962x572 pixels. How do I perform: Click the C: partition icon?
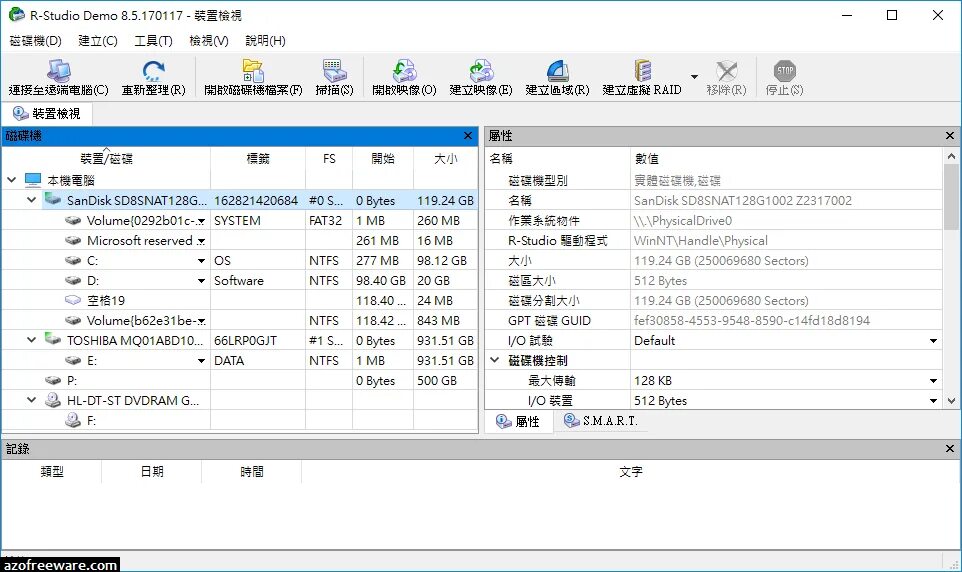pos(73,260)
